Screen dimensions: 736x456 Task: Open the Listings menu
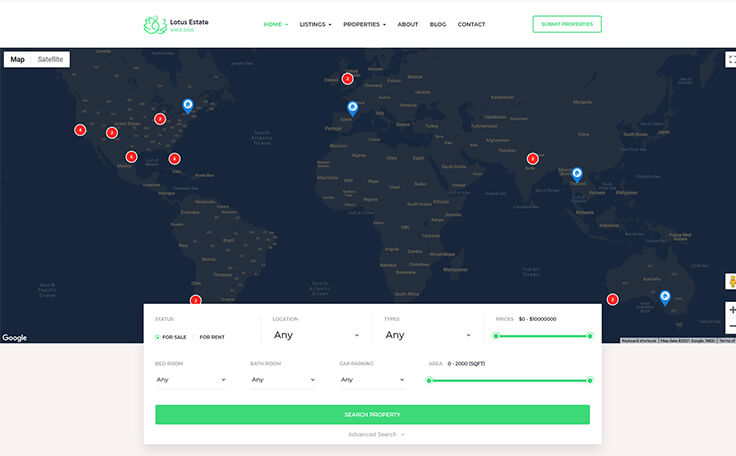click(x=316, y=24)
